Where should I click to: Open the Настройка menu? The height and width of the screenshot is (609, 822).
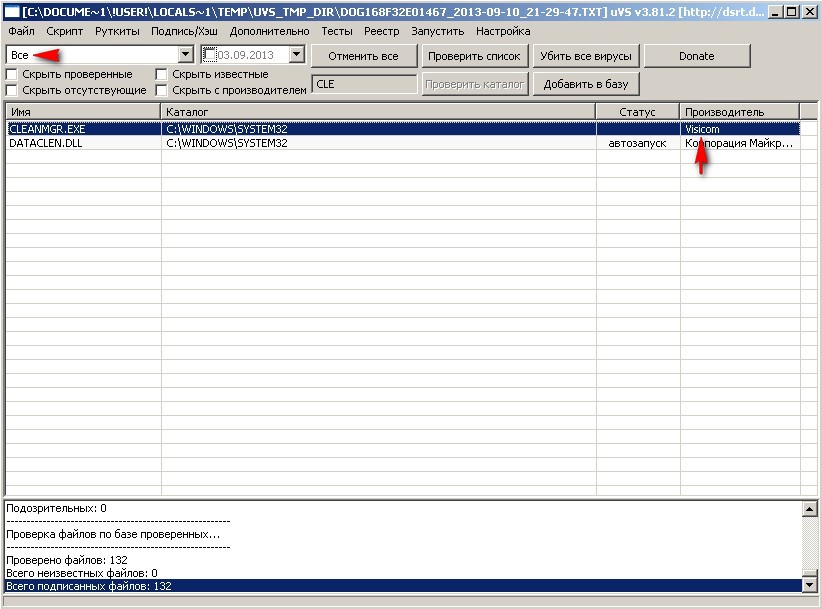pos(503,31)
